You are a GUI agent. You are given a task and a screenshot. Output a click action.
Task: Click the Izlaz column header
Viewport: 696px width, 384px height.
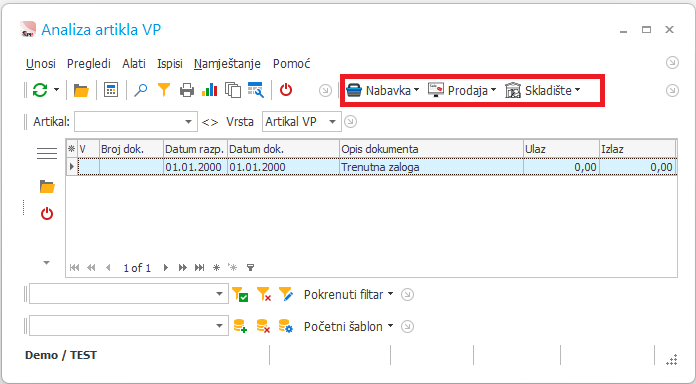(x=637, y=149)
